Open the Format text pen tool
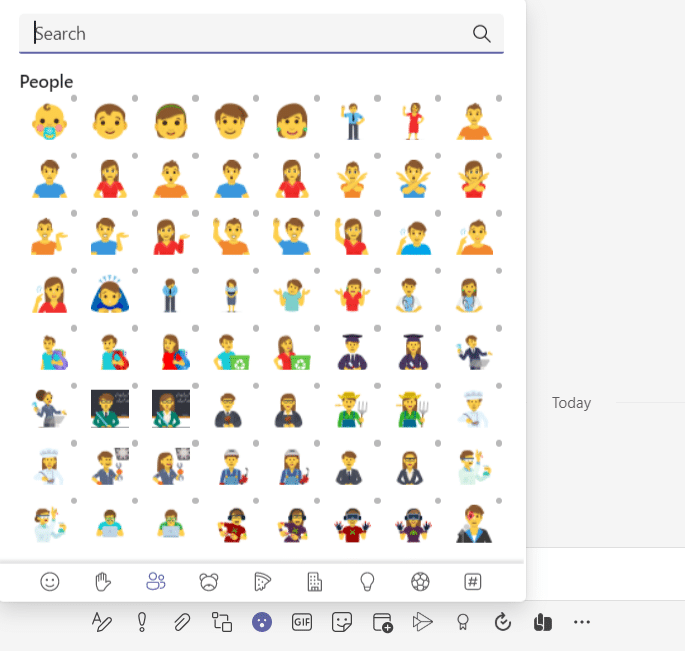Image resolution: width=685 pixels, height=651 pixels. (x=102, y=622)
